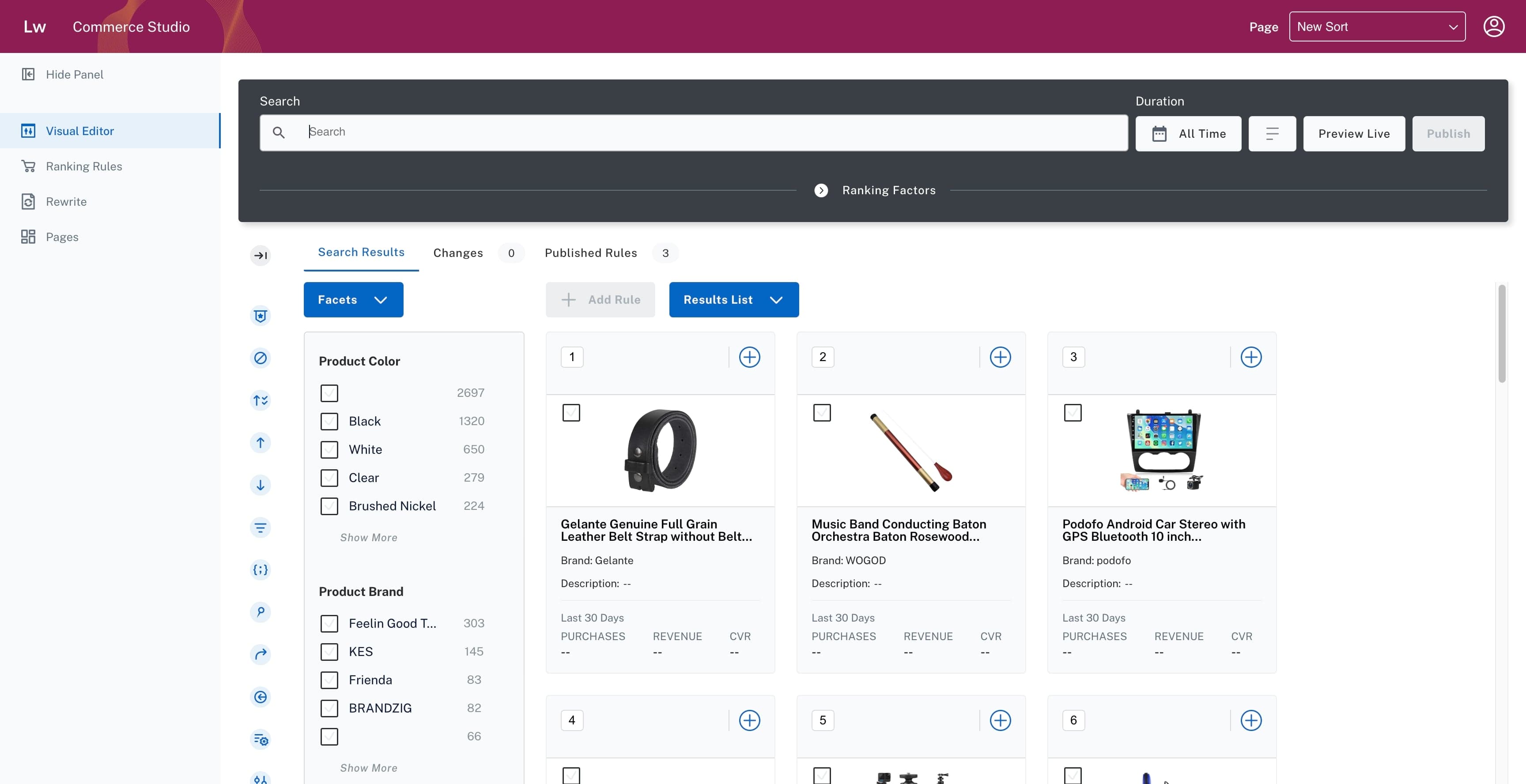The height and width of the screenshot is (784, 1526).
Task: Check the blank Product Color option 2697
Action: click(329, 393)
